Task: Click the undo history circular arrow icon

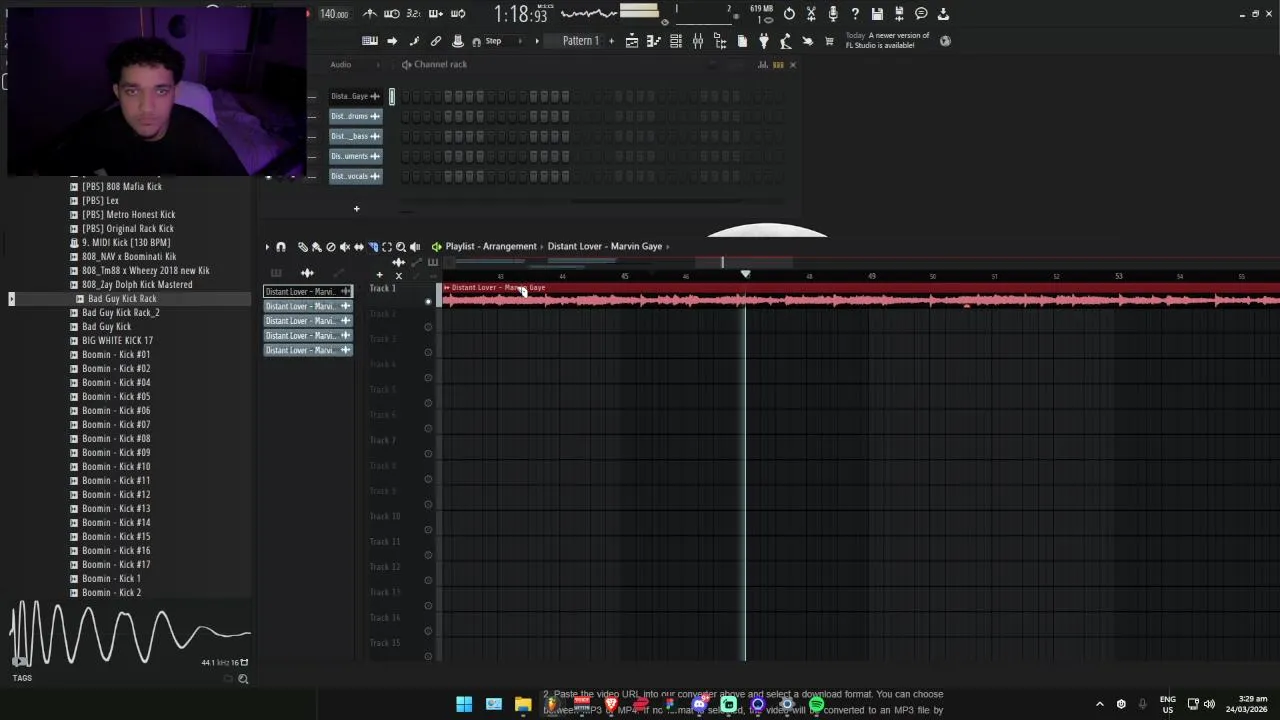Action: 789,14
